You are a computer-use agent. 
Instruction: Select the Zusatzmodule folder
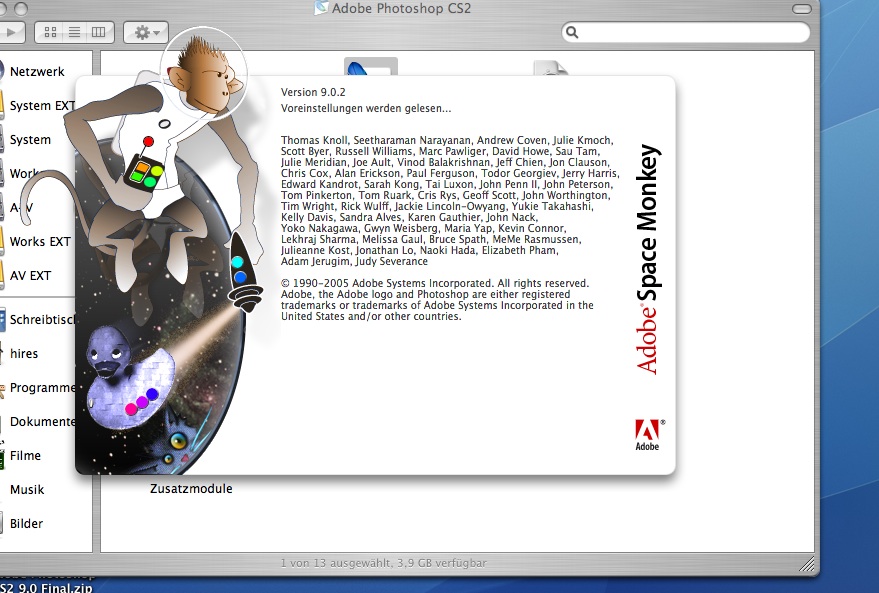(x=191, y=489)
